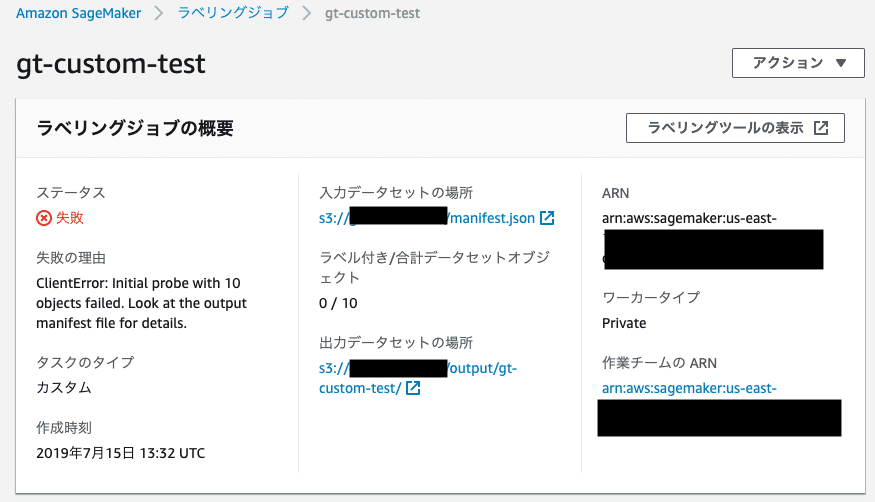Click the 出力データセットの場所 label
Image resolution: width=875 pixels, height=502 pixels.
pos(396,342)
